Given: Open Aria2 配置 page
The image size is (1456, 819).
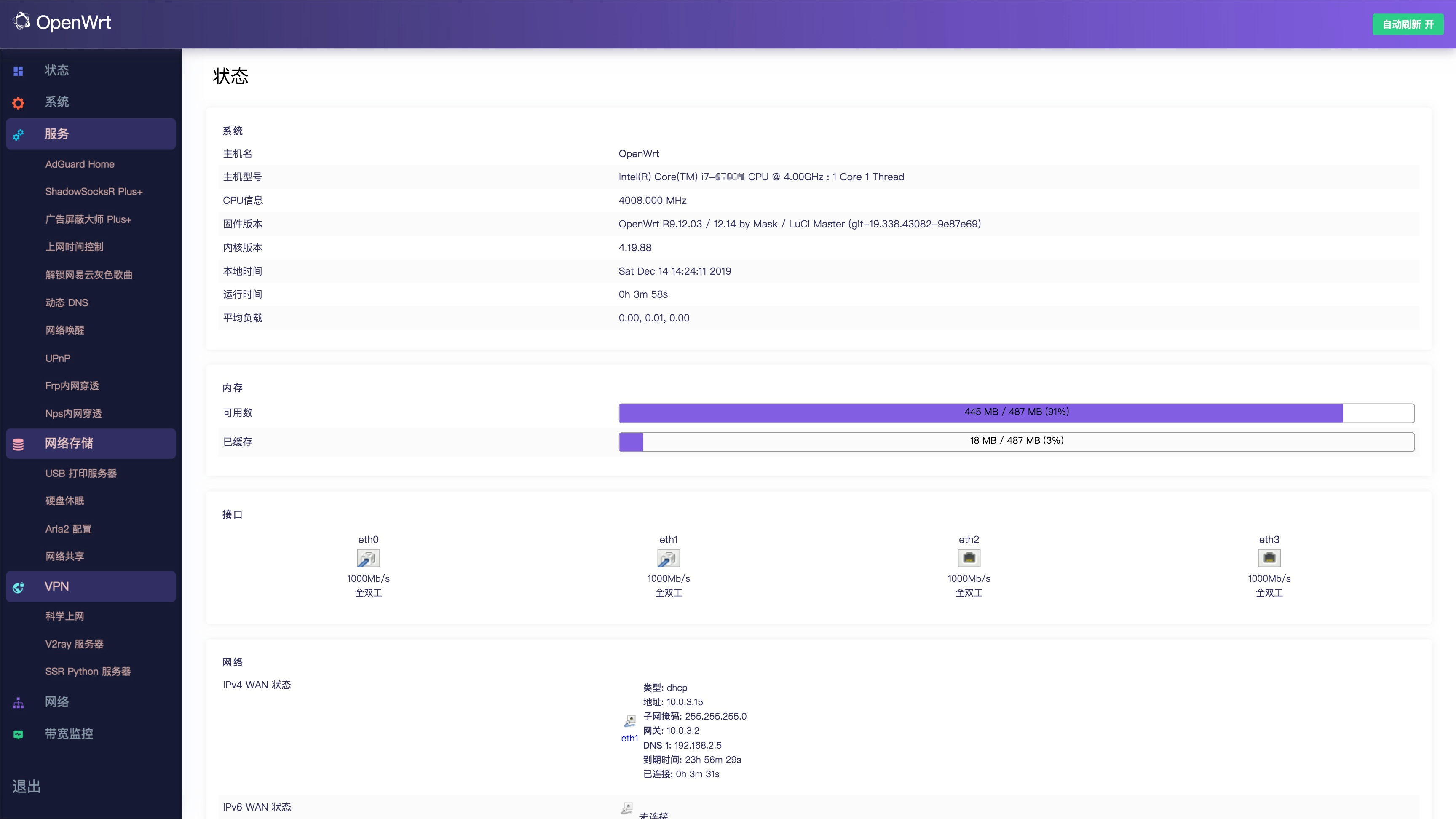Looking at the screenshot, I should 68,529.
